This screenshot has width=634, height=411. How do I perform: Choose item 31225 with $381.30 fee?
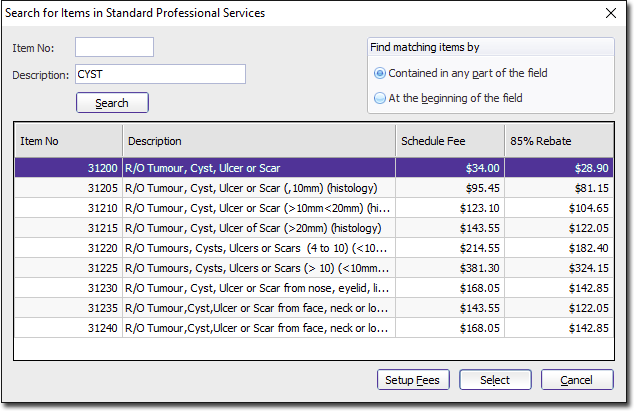[258, 268]
